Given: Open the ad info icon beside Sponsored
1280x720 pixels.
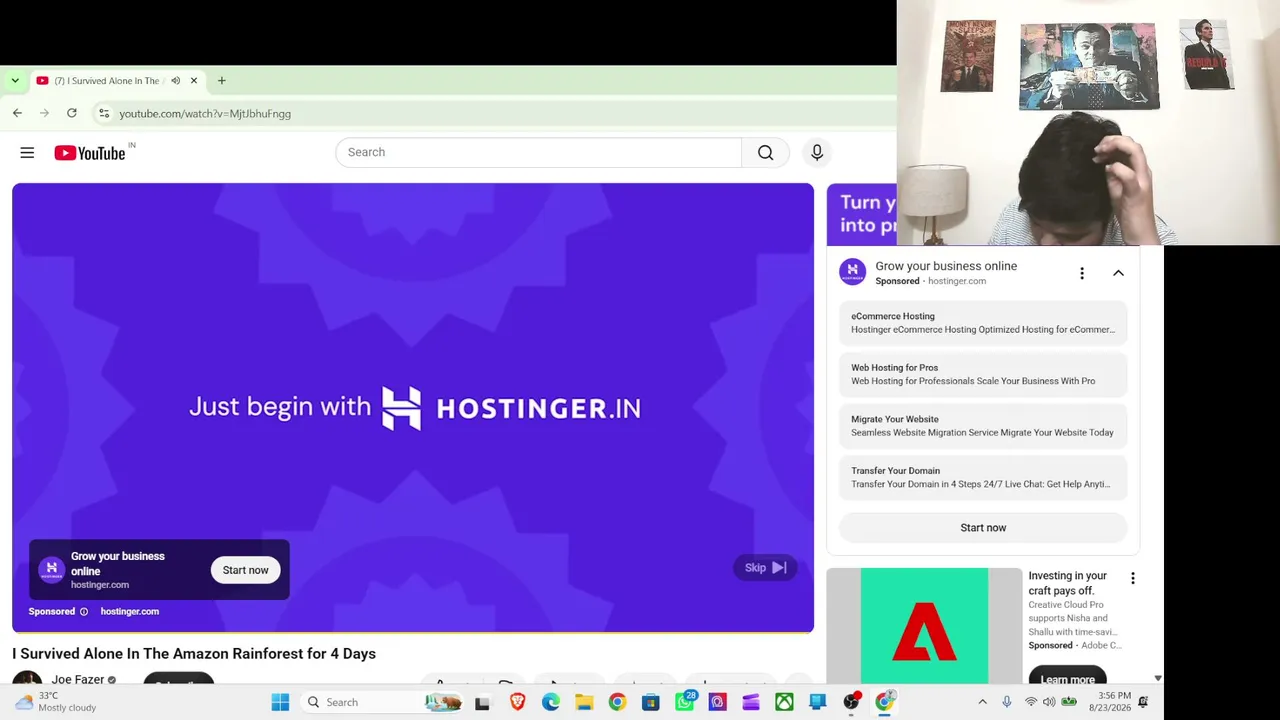Looking at the screenshot, I should tap(84, 612).
